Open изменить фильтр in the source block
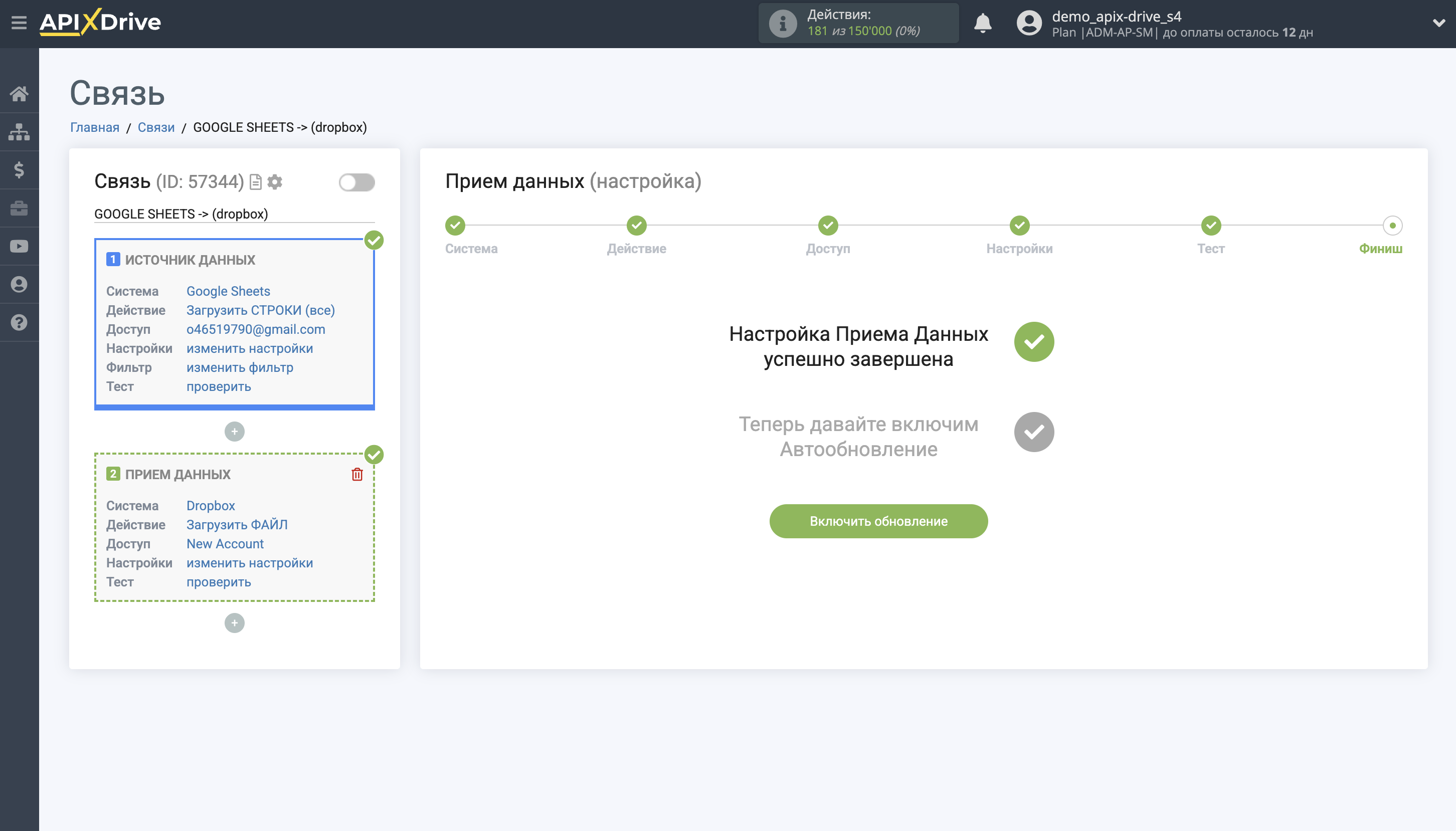The height and width of the screenshot is (831, 1456). point(239,367)
